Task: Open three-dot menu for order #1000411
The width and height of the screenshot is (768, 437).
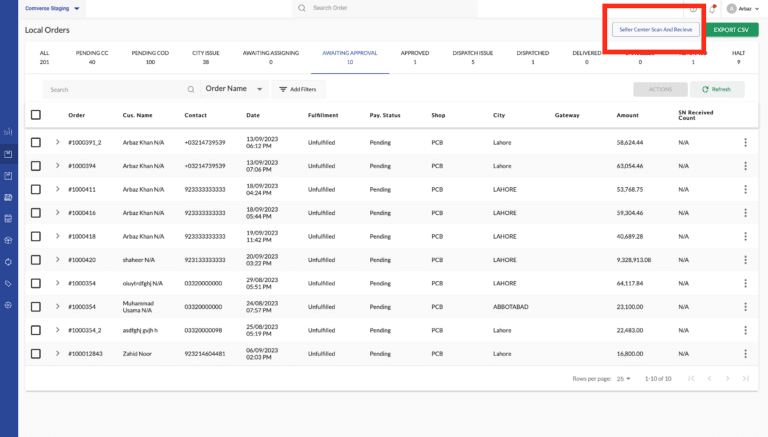Action: pos(745,190)
